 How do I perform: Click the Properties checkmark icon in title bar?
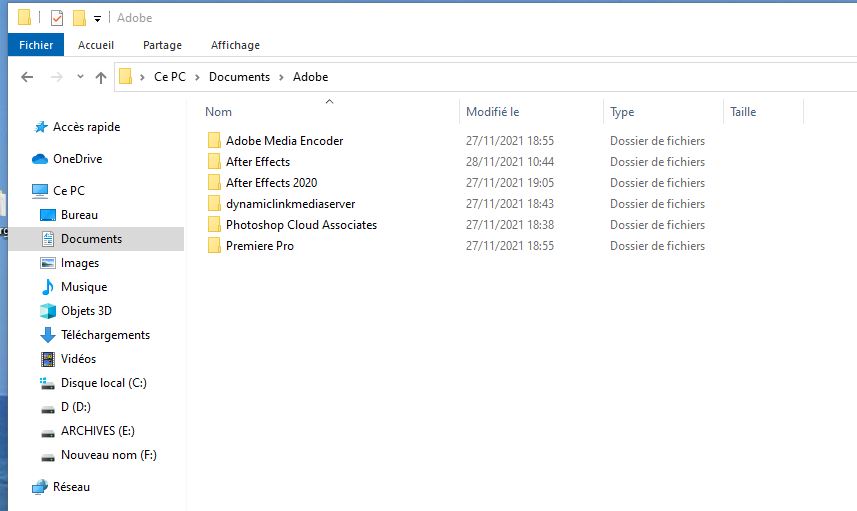coord(57,18)
